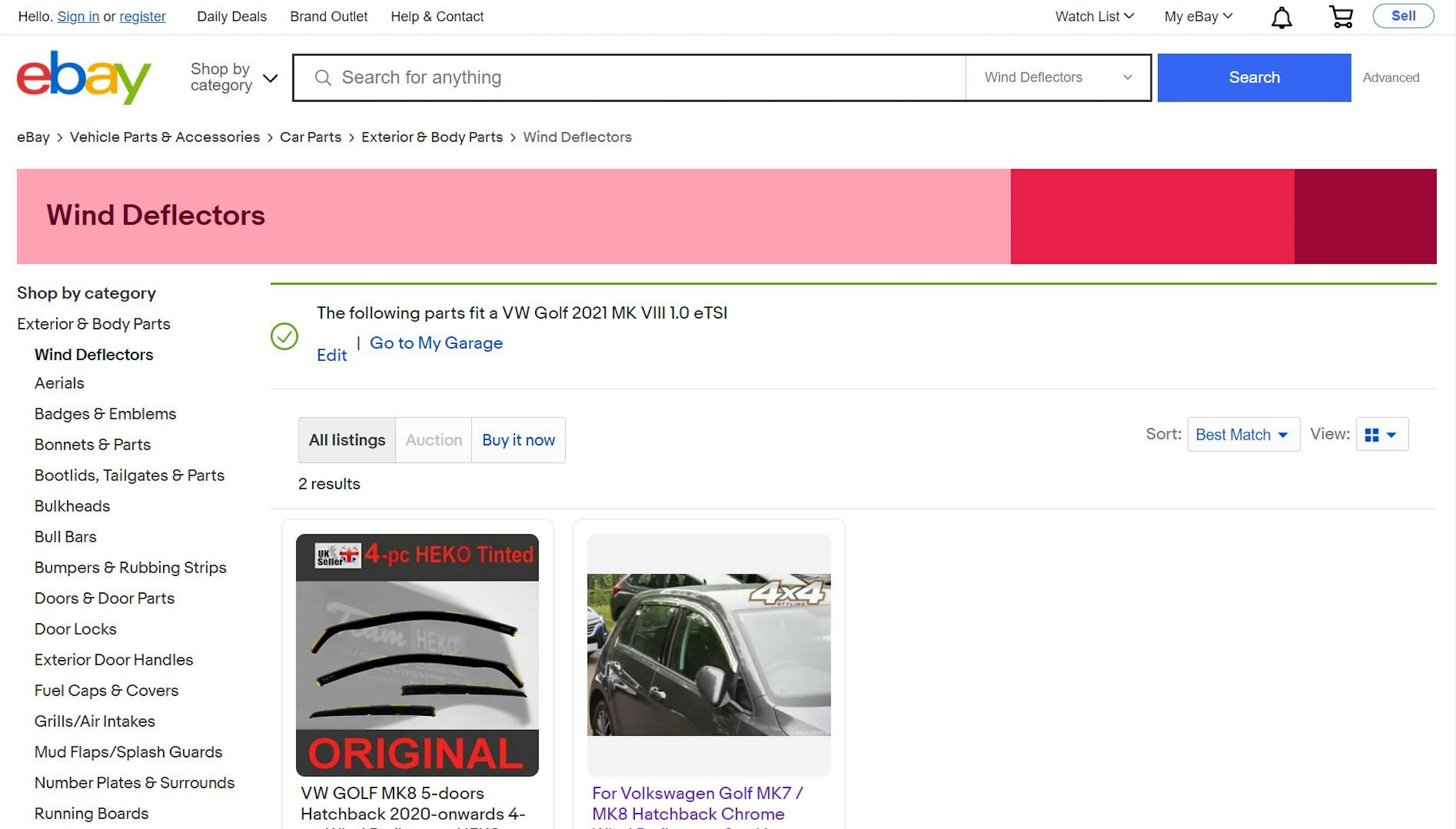Select Fuel Caps & Covers category

[x=106, y=691]
